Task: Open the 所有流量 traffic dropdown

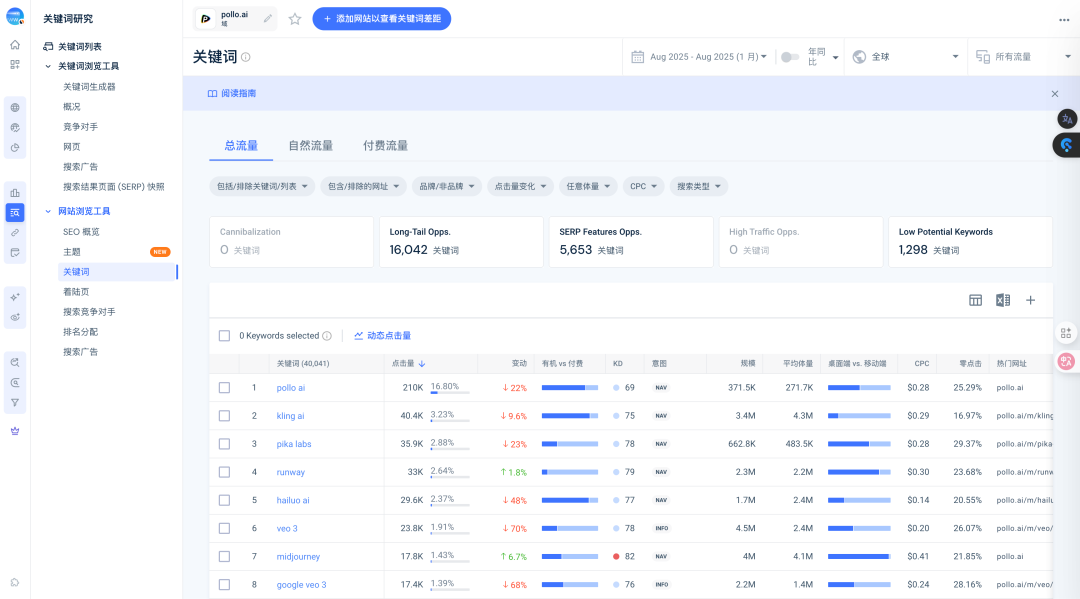Action: tap(1024, 57)
